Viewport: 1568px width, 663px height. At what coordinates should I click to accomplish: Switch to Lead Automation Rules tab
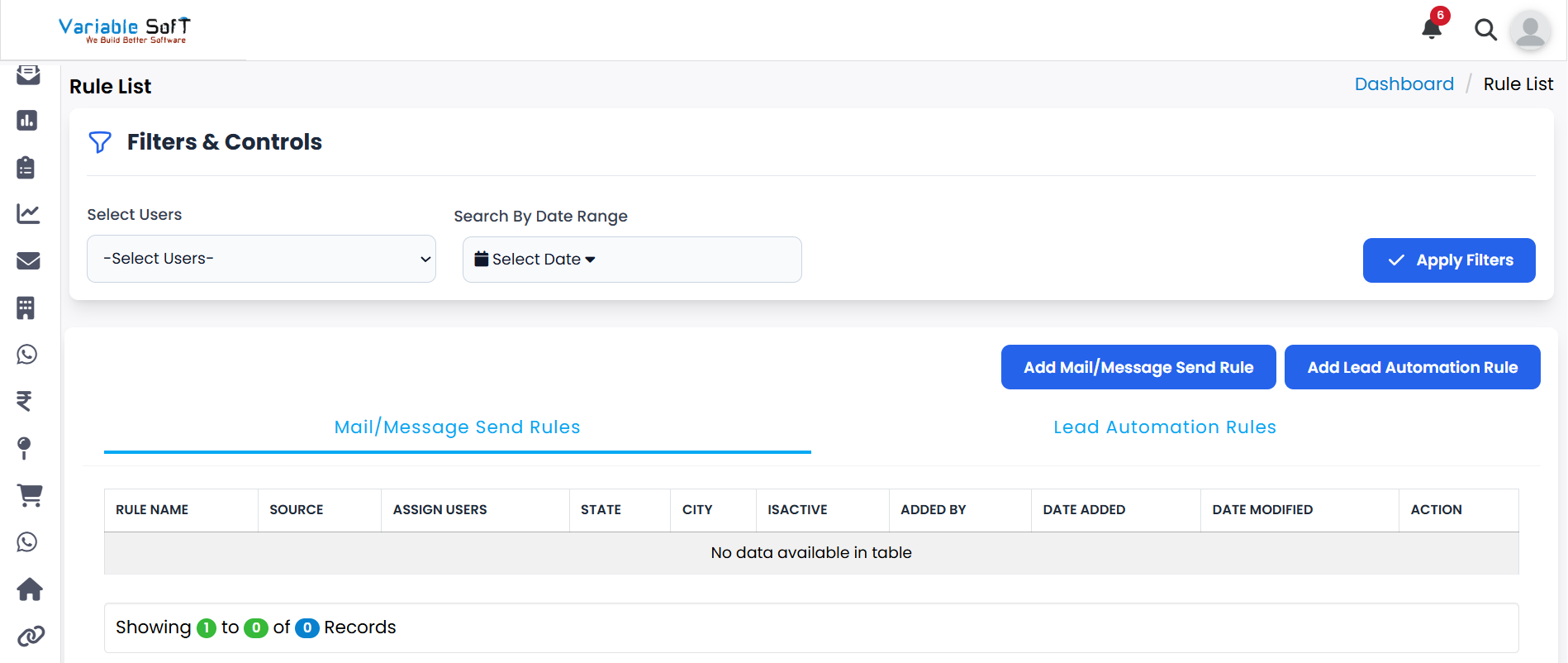point(1164,427)
